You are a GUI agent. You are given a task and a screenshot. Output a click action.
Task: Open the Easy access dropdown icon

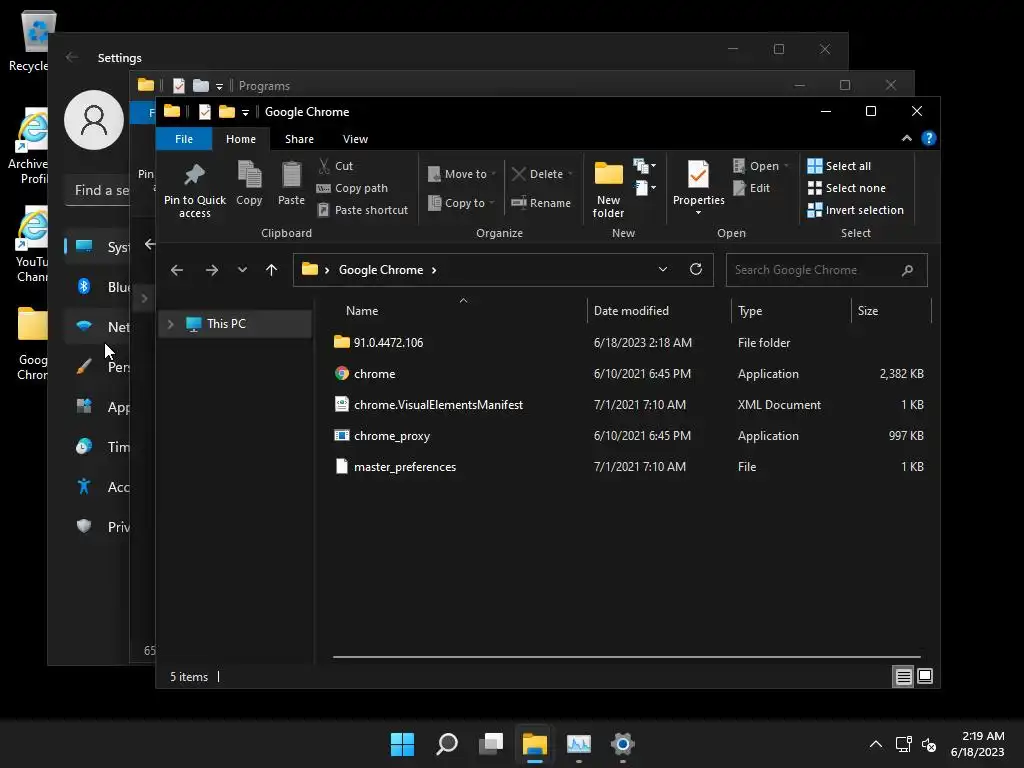click(645, 188)
